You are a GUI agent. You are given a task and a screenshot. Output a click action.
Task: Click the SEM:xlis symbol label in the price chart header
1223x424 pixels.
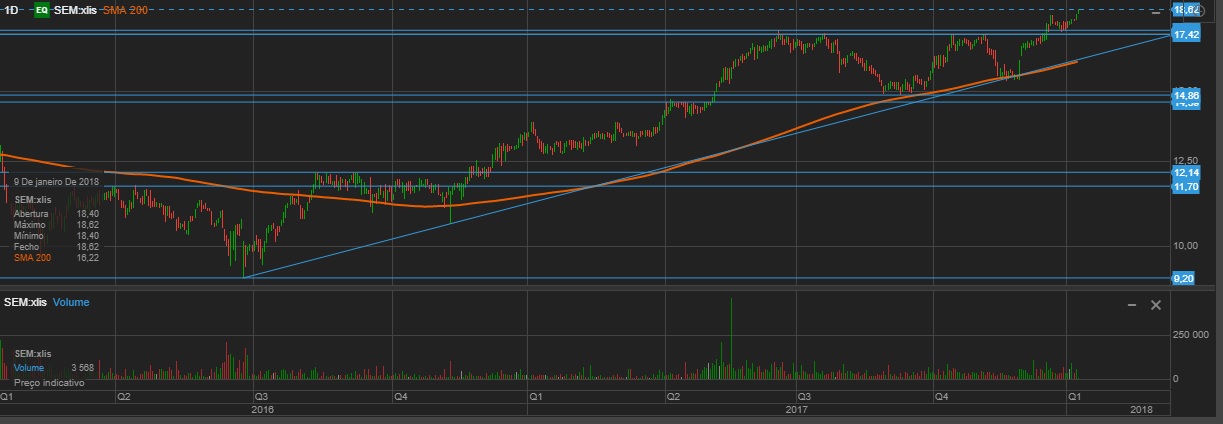[x=75, y=10]
